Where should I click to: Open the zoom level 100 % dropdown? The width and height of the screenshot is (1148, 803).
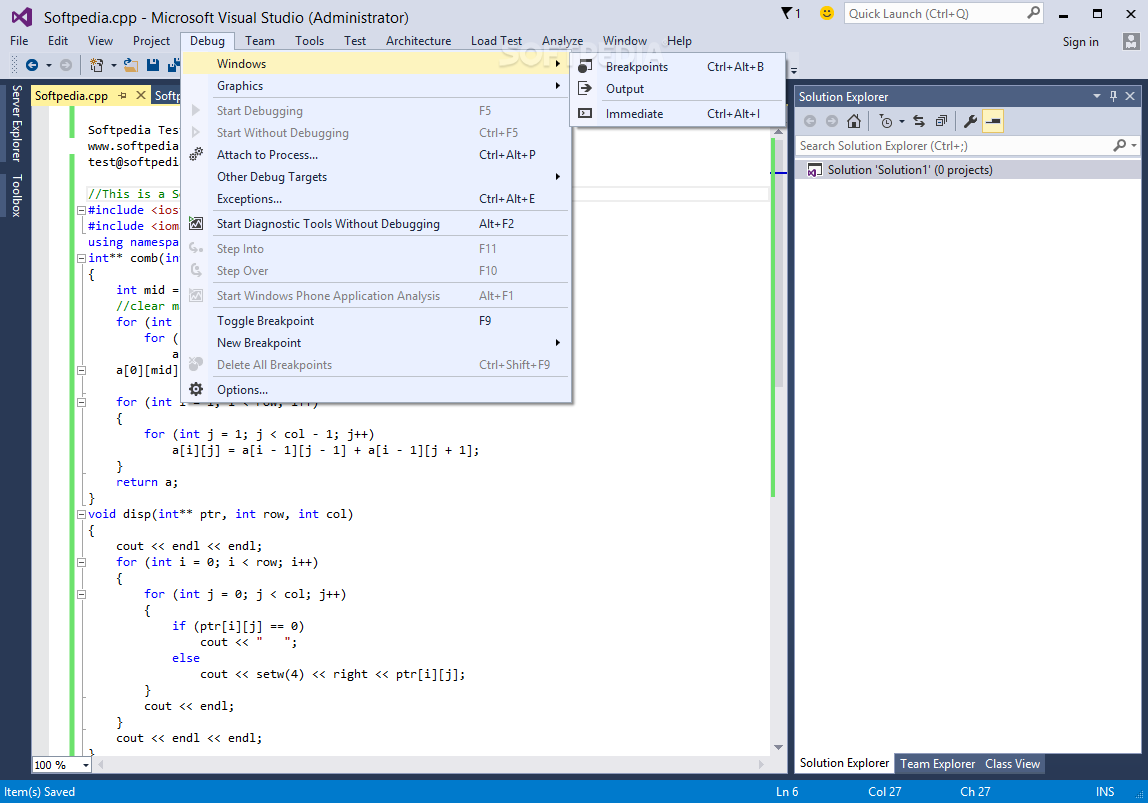[x=86, y=765]
